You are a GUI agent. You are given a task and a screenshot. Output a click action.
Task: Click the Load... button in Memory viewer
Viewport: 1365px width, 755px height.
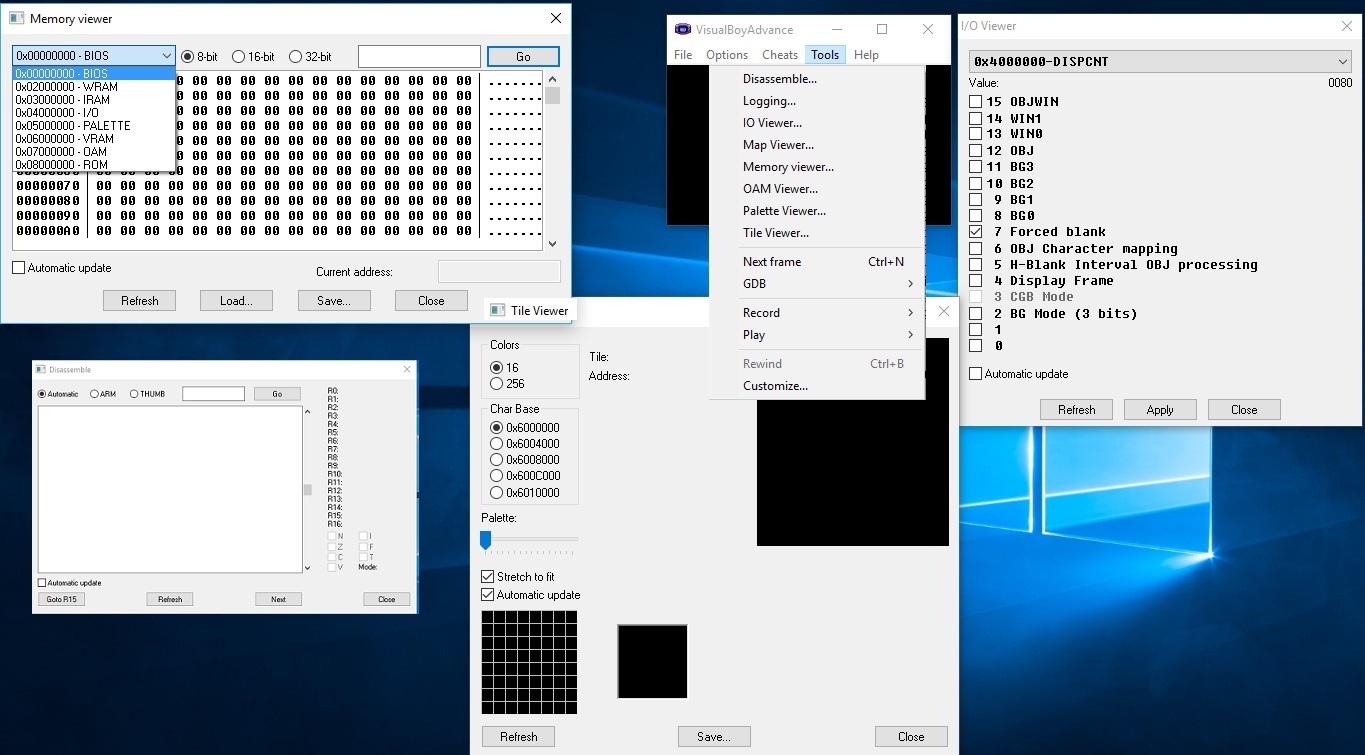[x=236, y=301]
